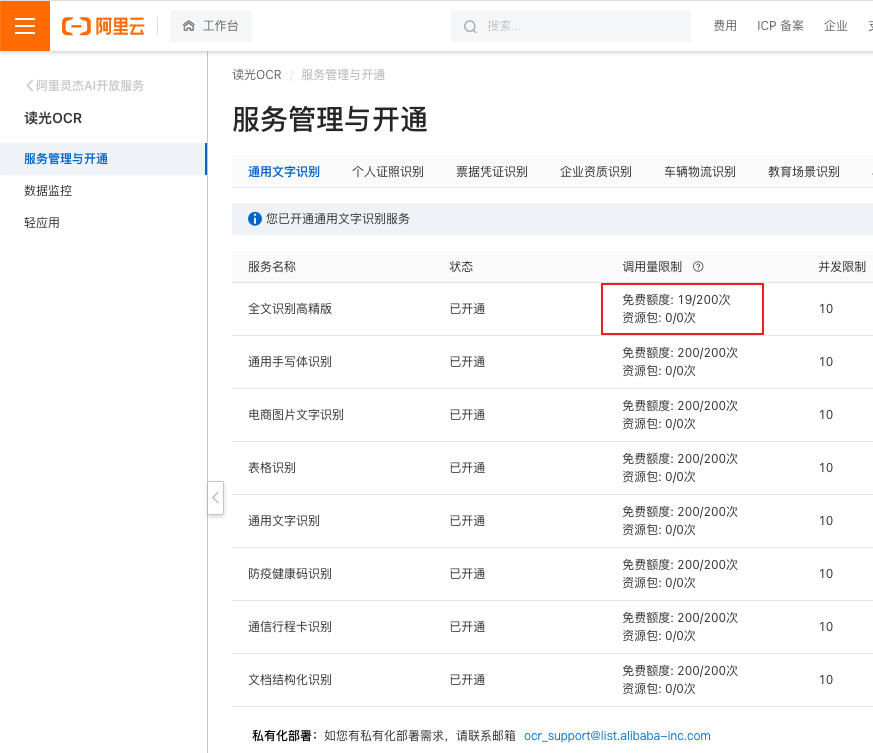873x753 pixels.
Task: Select 服务管理与开通 in the sidebar
Action: [103, 159]
